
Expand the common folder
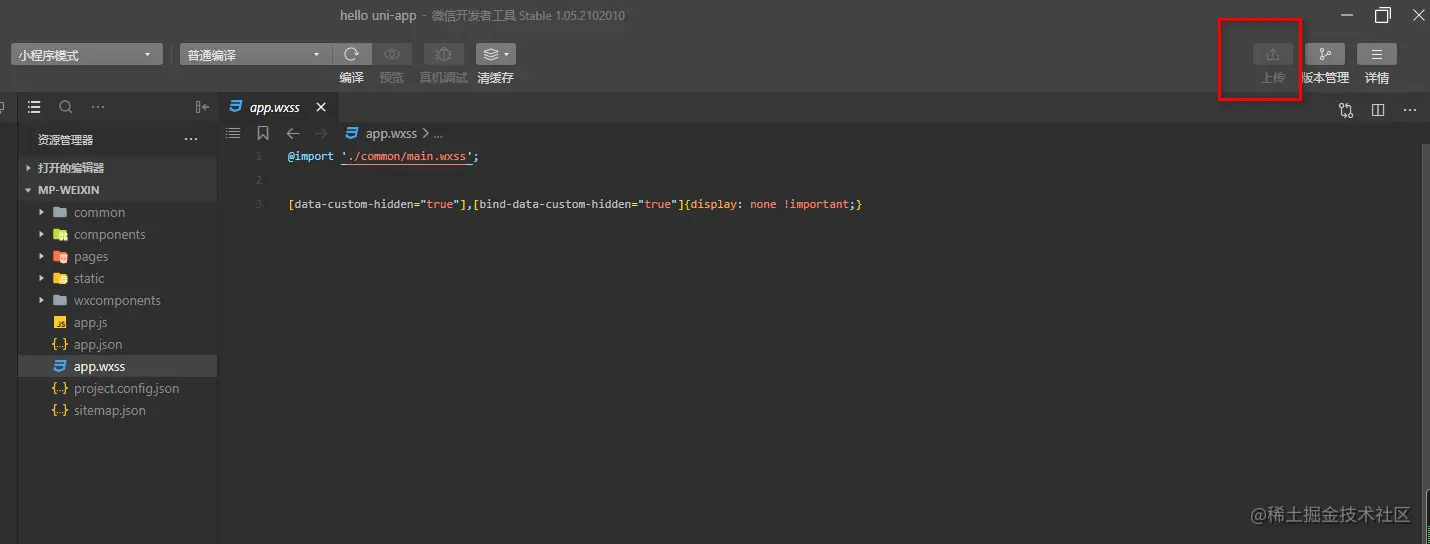click(117, 212)
